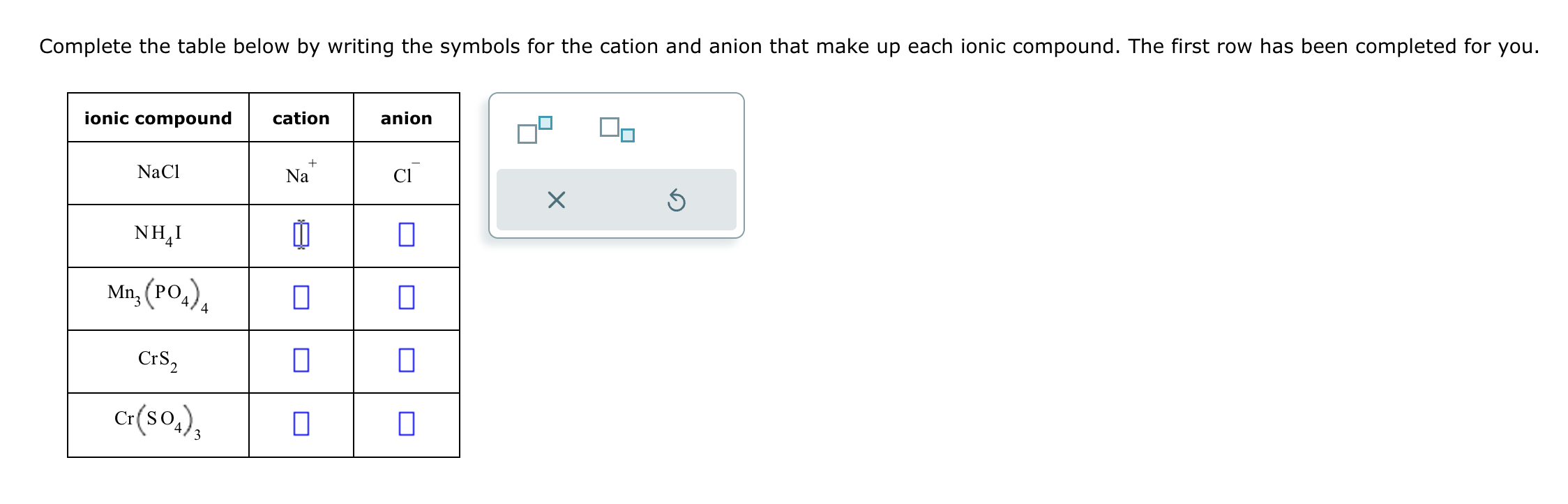Image resolution: width=1568 pixels, height=504 pixels.
Task: Open the subscript template in the palette
Action: pos(617,130)
